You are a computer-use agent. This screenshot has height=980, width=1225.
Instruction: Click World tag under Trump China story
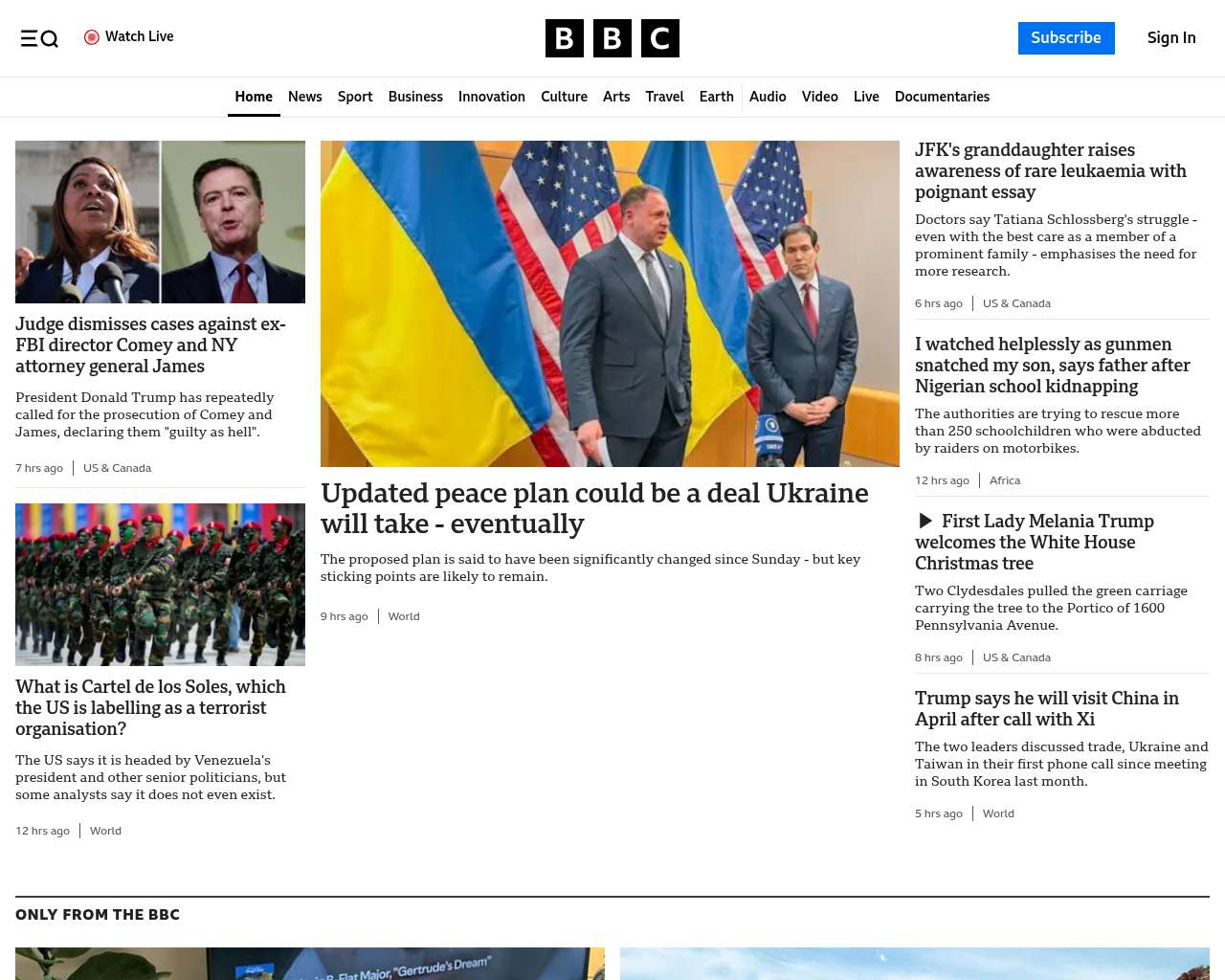pos(998,813)
